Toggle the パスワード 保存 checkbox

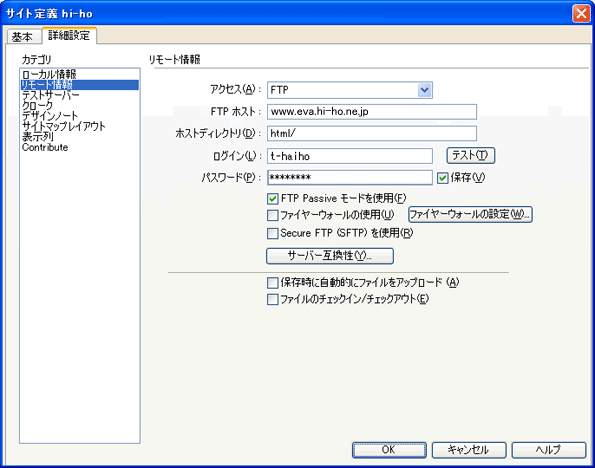[442, 178]
